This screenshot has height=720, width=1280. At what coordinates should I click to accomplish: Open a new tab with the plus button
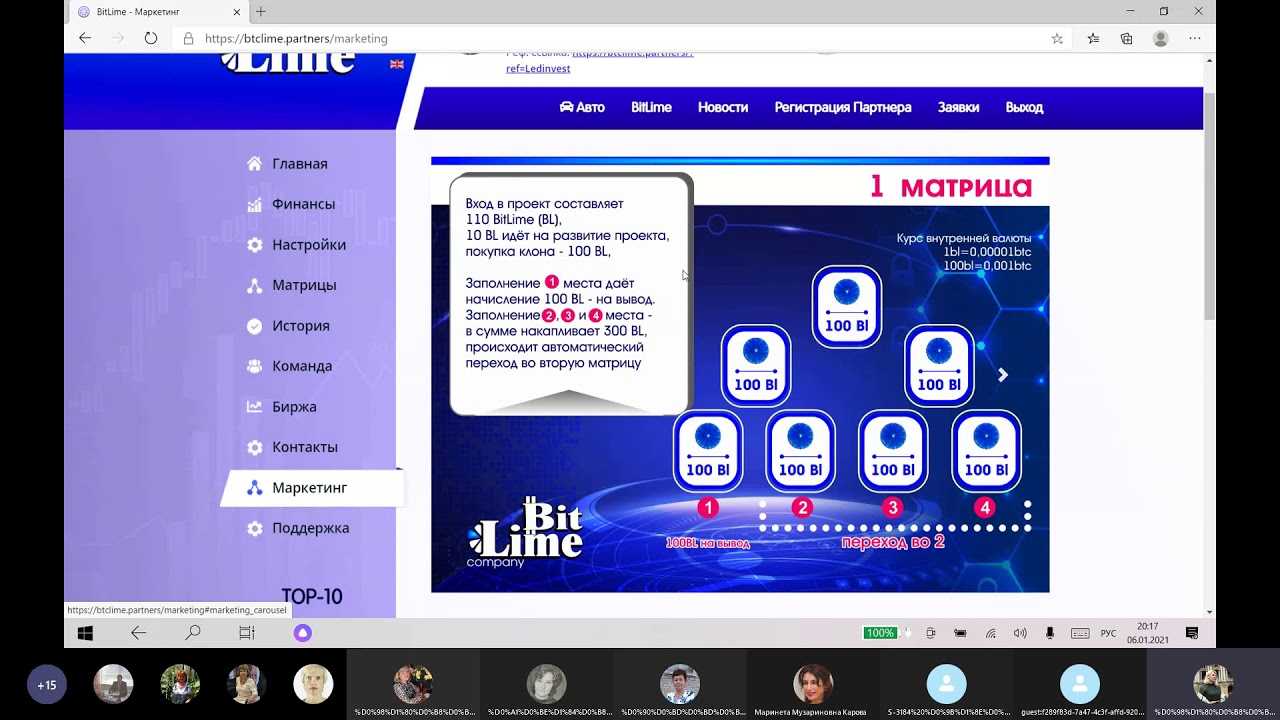tap(261, 12)
